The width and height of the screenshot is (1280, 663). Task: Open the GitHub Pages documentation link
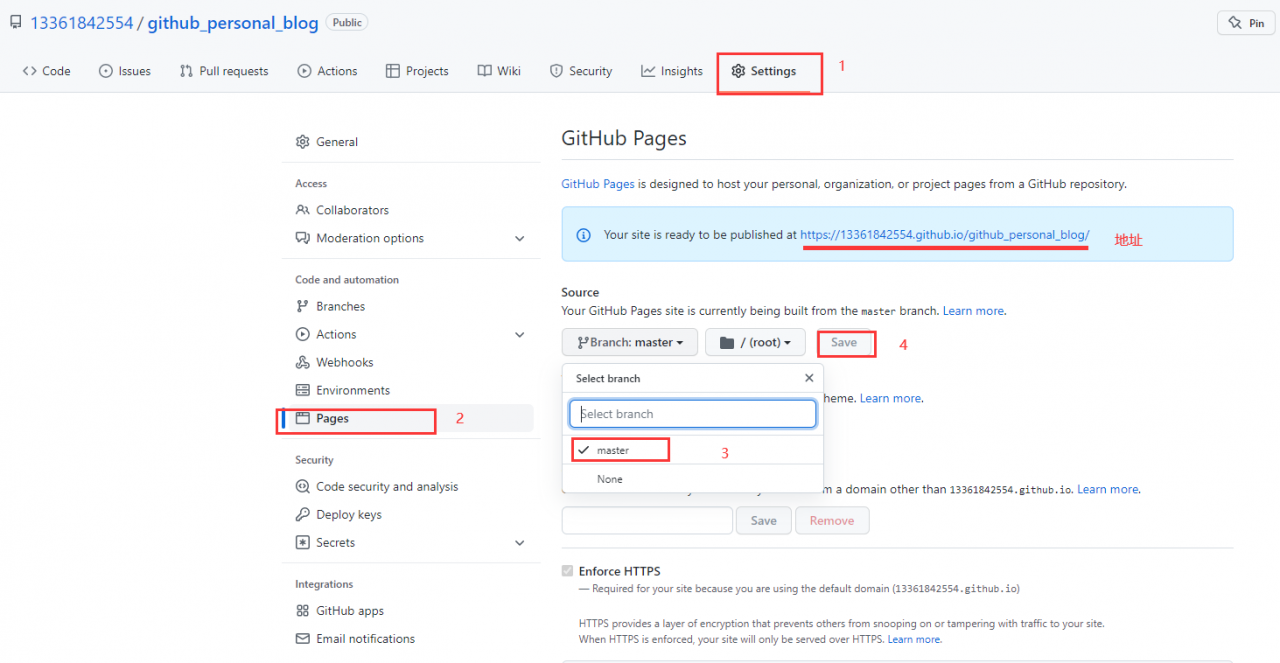pyautogui.click(x=598, y=184)
